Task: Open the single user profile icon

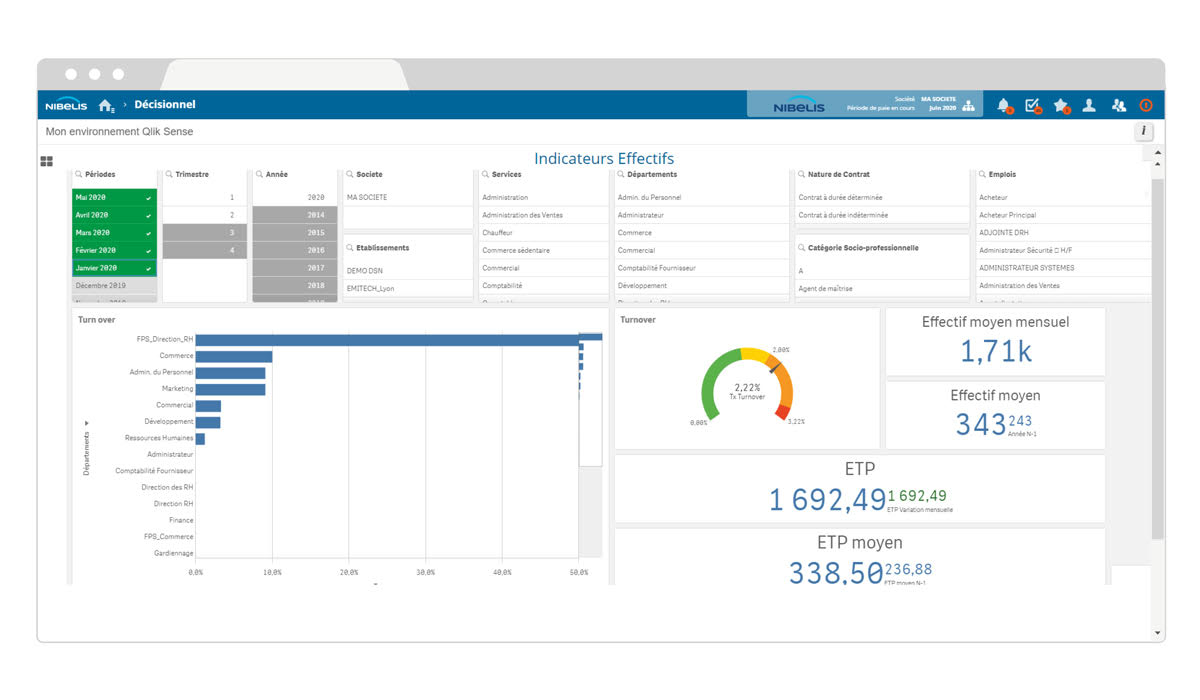Action: click(x=1089, y=105)
